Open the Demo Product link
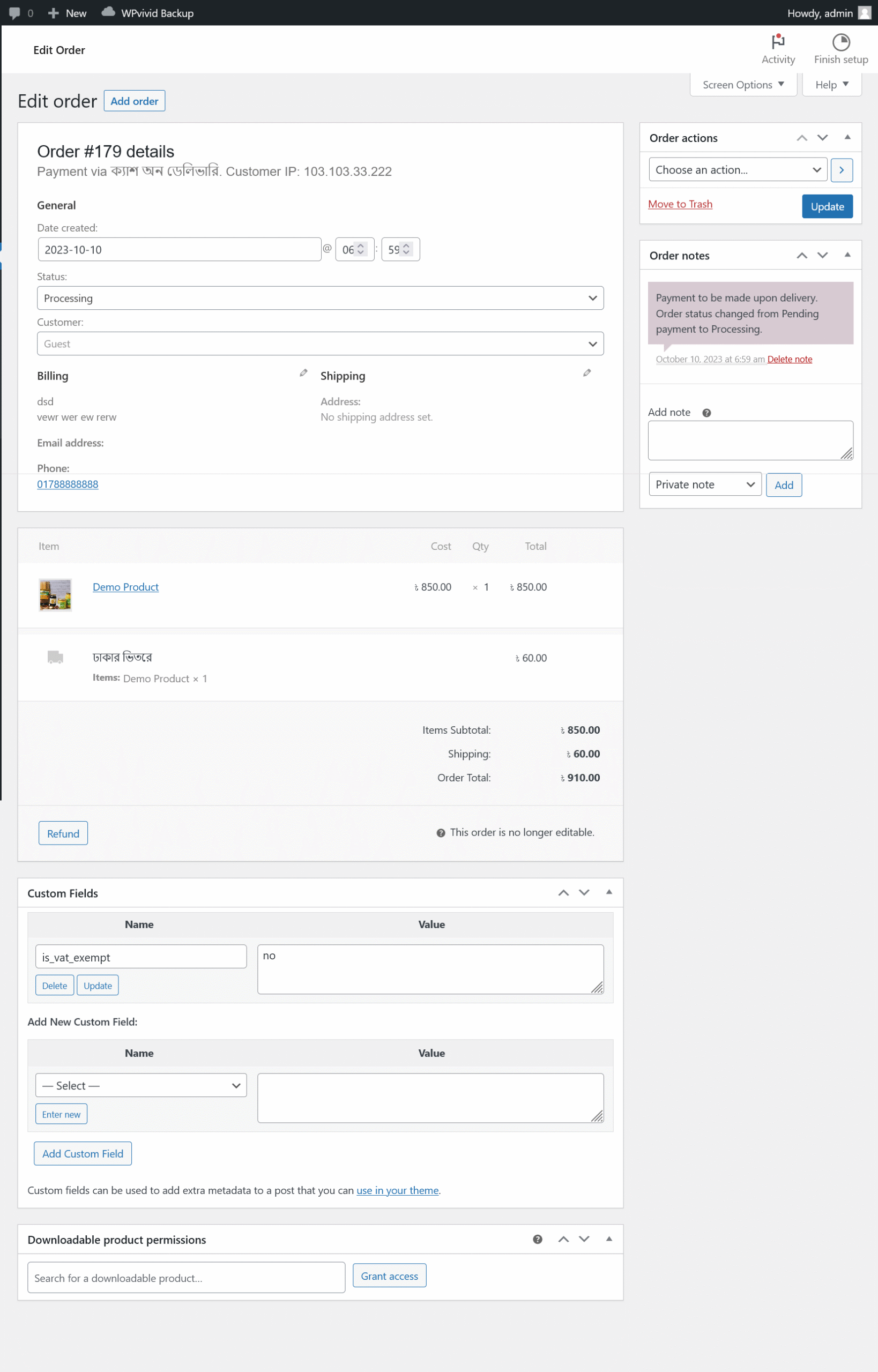Image resolution: width=878 pixels, height=1372 pixels. click(125, 587)
